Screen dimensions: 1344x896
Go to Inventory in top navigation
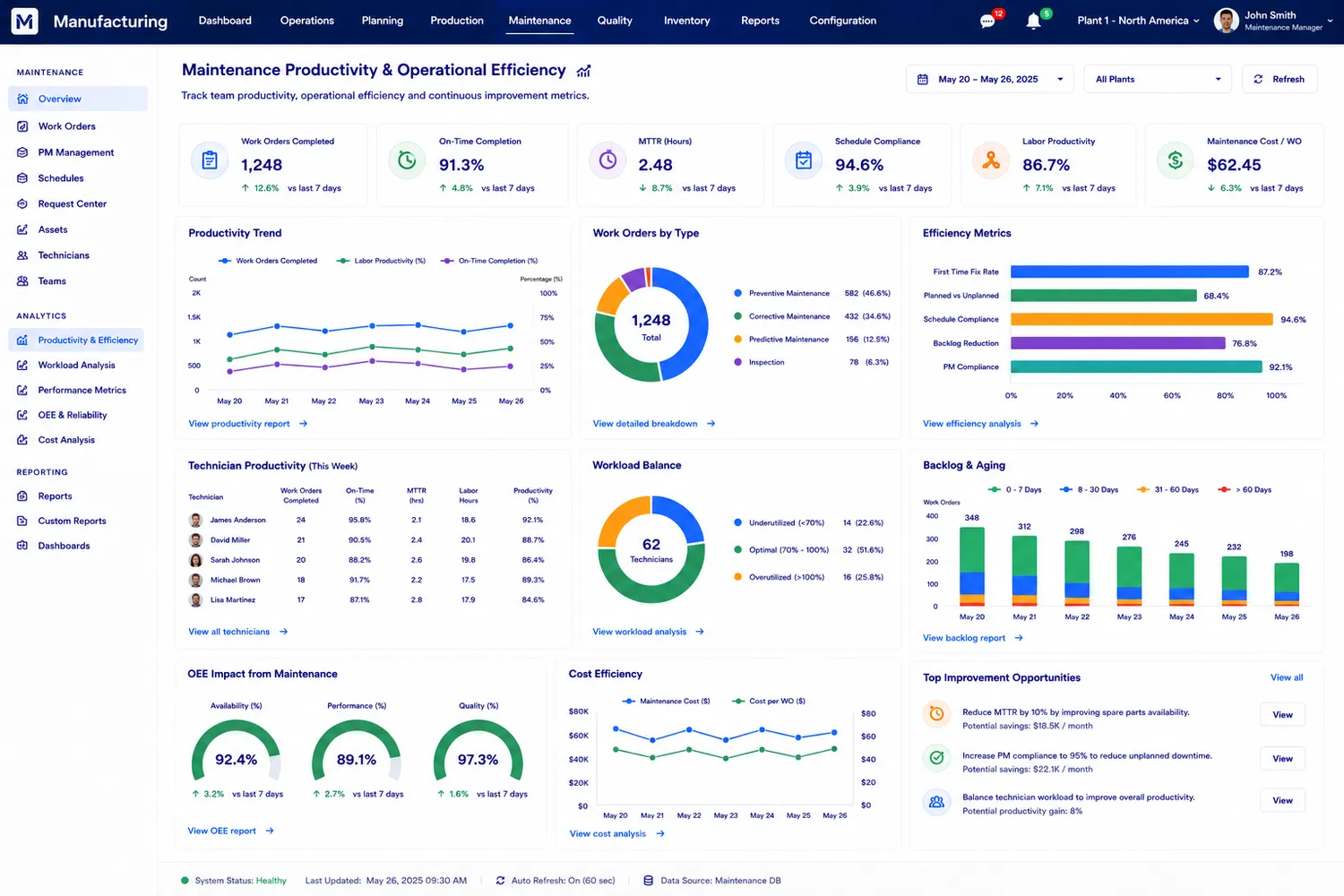click(687, 21)
